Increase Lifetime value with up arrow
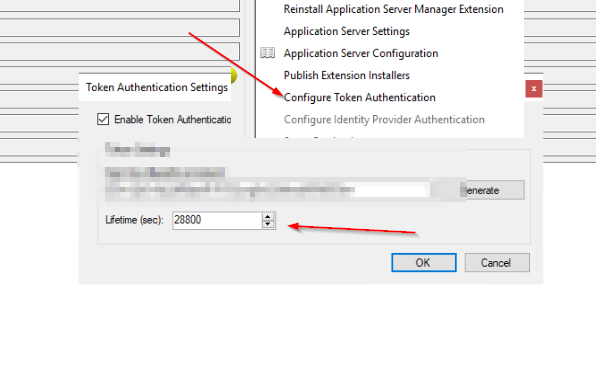The image size is (596, 382). point(268,217)
